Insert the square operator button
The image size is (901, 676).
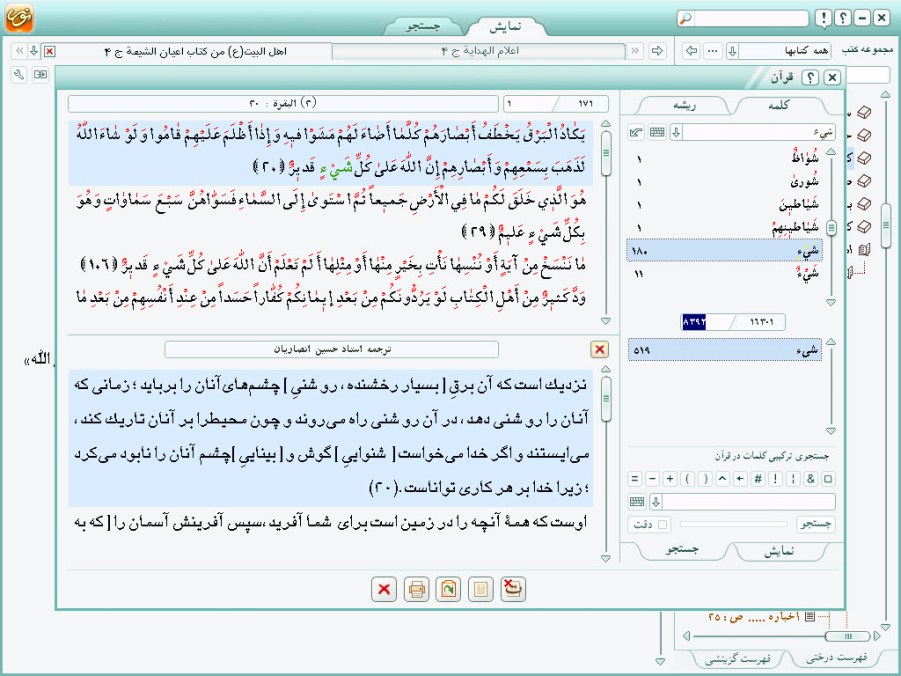(x=828, y=478)
